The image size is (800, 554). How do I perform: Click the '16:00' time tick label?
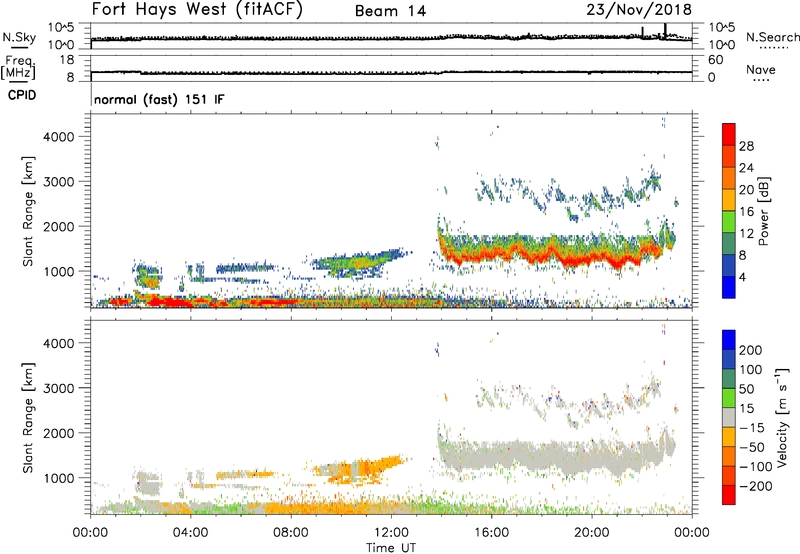coord(491,533)
